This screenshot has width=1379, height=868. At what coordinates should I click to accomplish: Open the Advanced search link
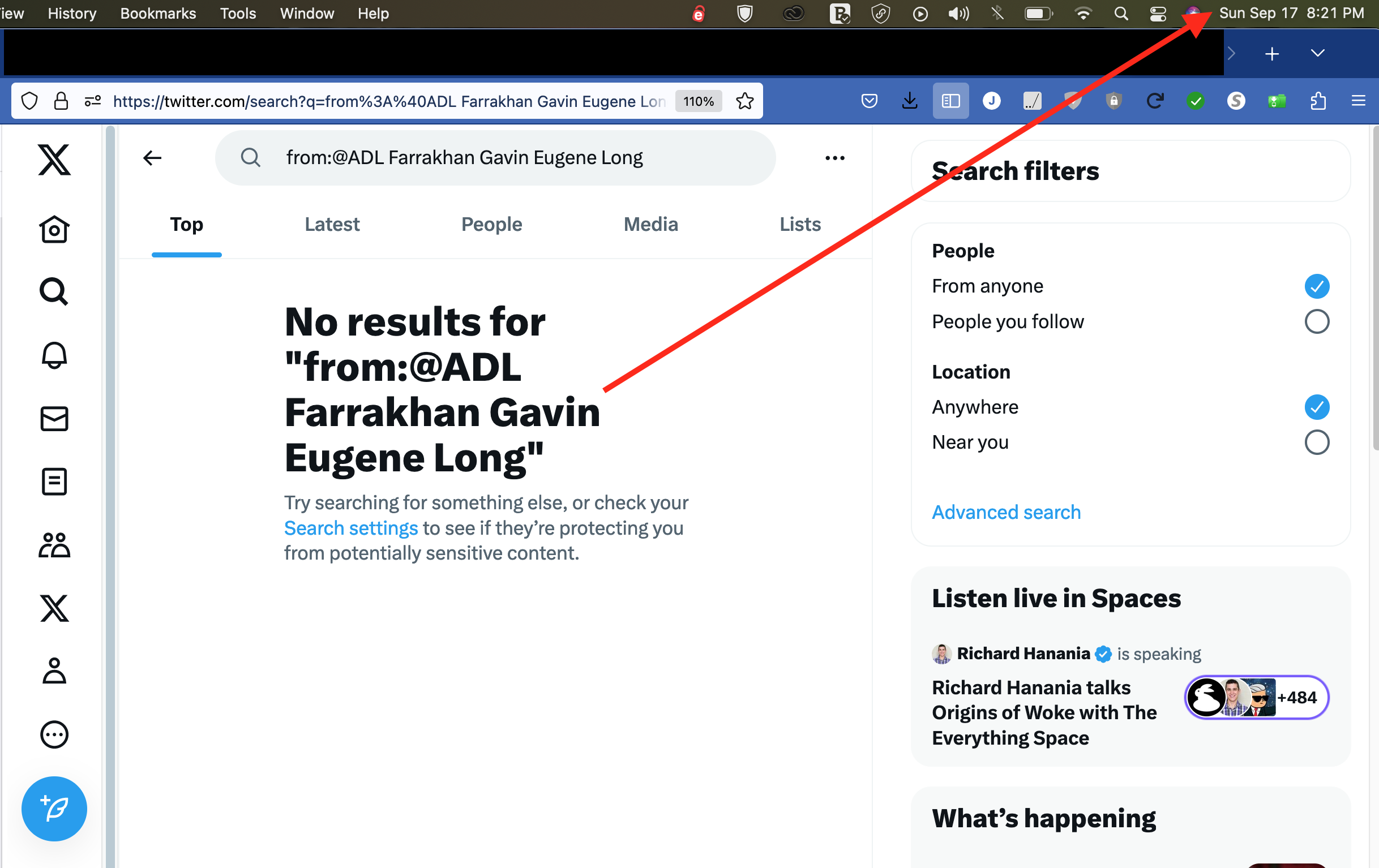[x=1005, y=512]
